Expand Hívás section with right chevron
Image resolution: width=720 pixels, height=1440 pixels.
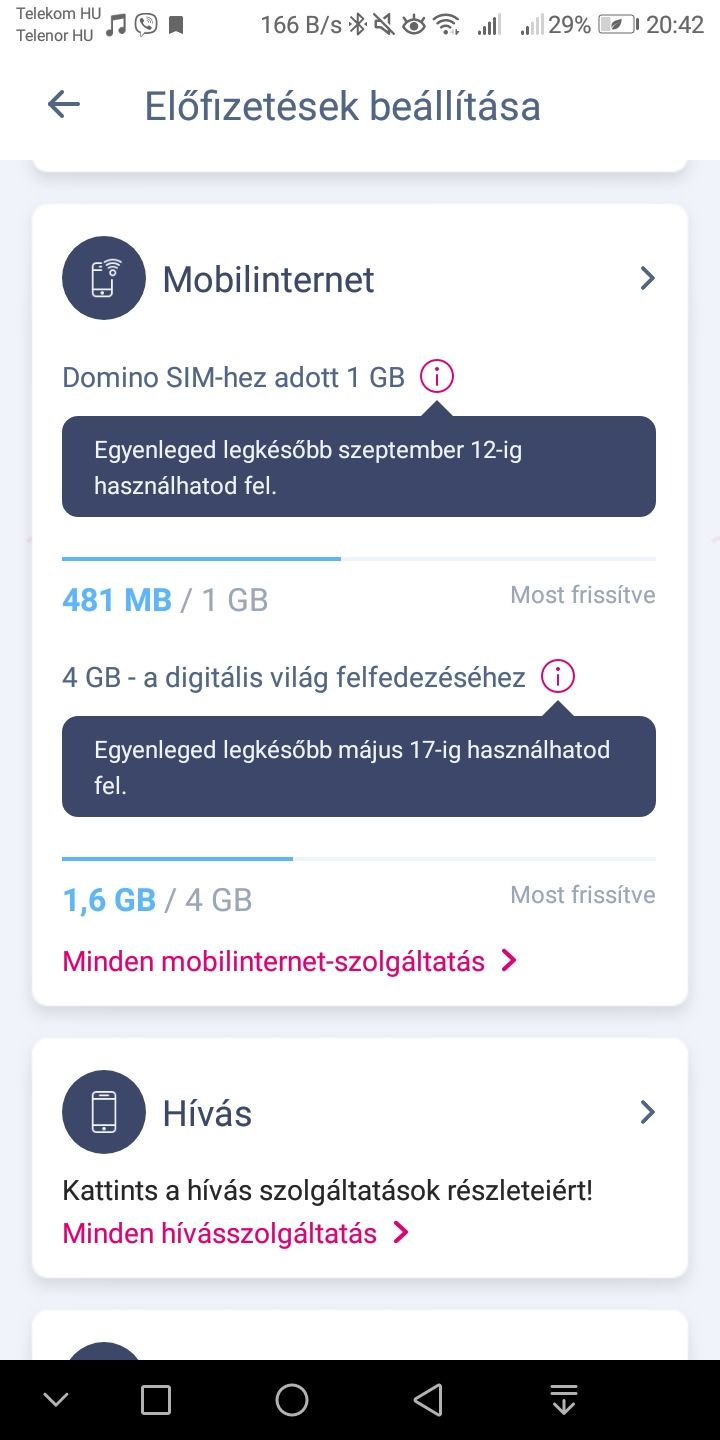pyautogui.click(x=648, y=1112)
